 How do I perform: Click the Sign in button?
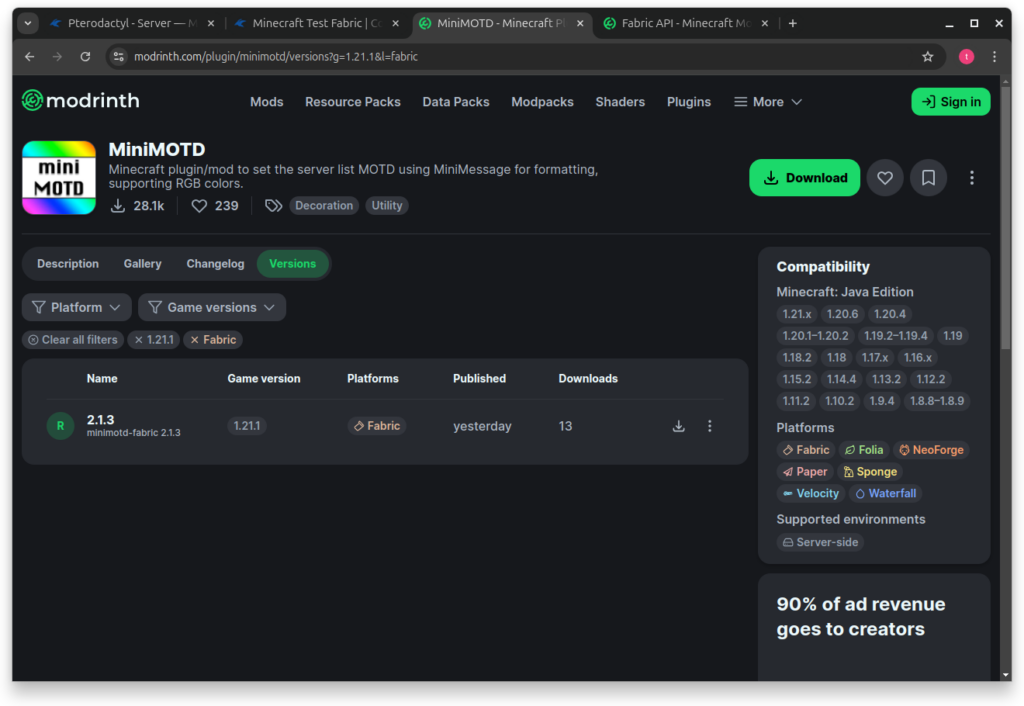pyautogui.click(x=950, y=102)
